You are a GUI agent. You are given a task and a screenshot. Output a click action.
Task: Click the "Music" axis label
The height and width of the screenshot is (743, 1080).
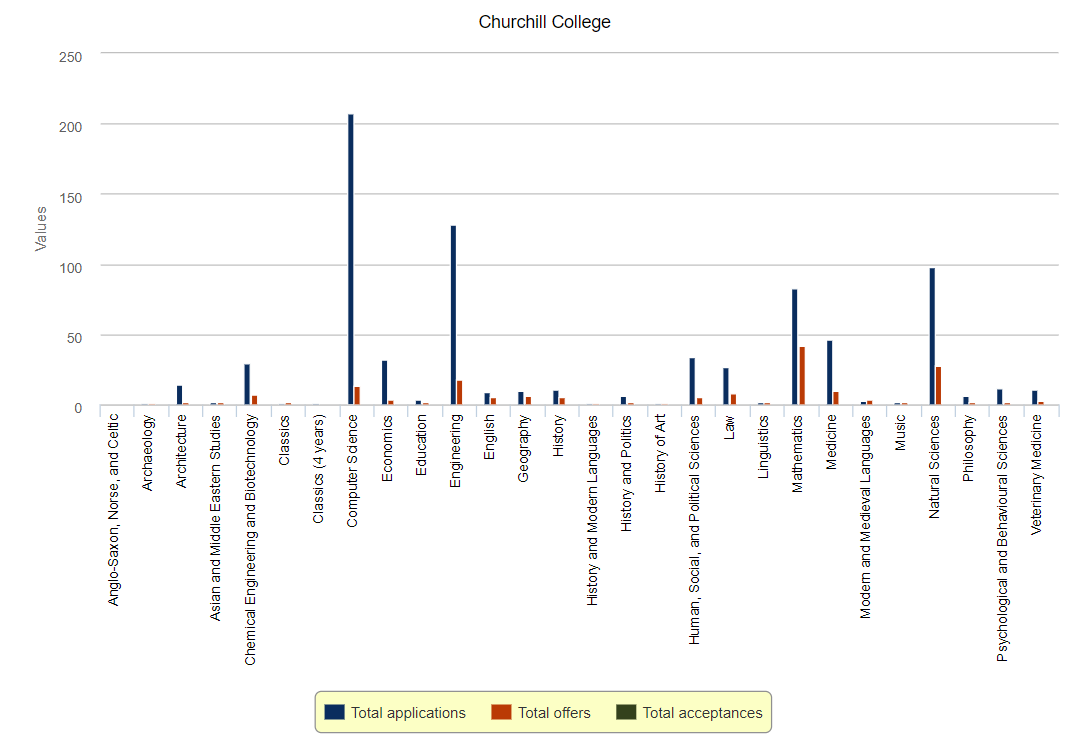click(900, 433)
